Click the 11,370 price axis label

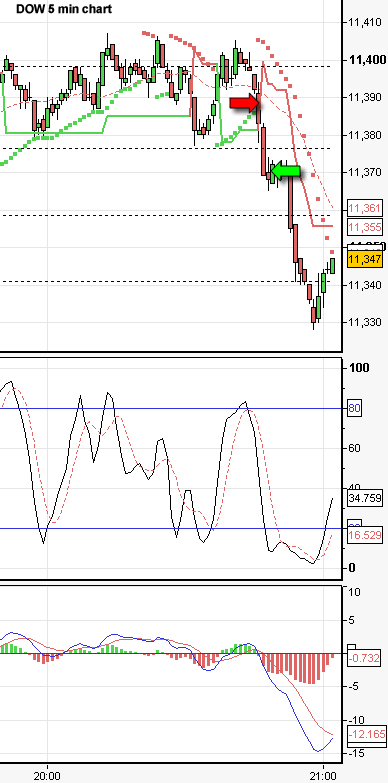[366, 172]
